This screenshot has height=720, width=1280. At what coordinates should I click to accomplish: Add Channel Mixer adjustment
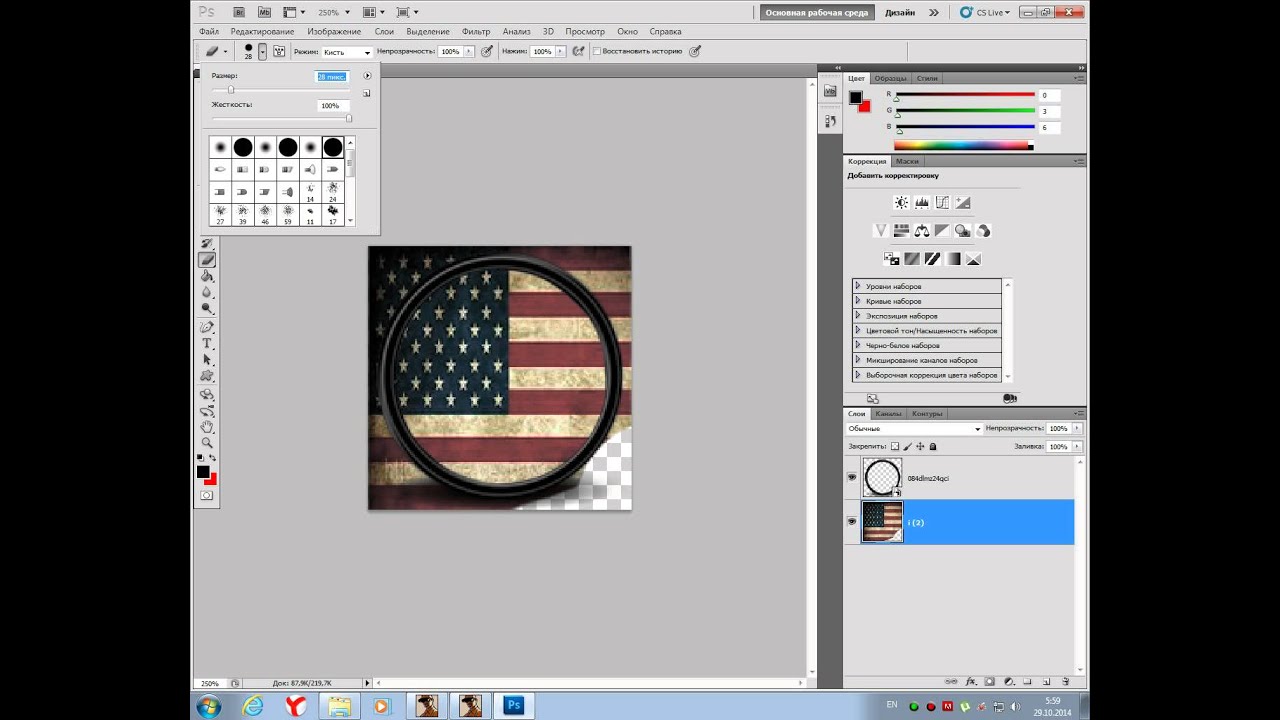click(983, 230)
